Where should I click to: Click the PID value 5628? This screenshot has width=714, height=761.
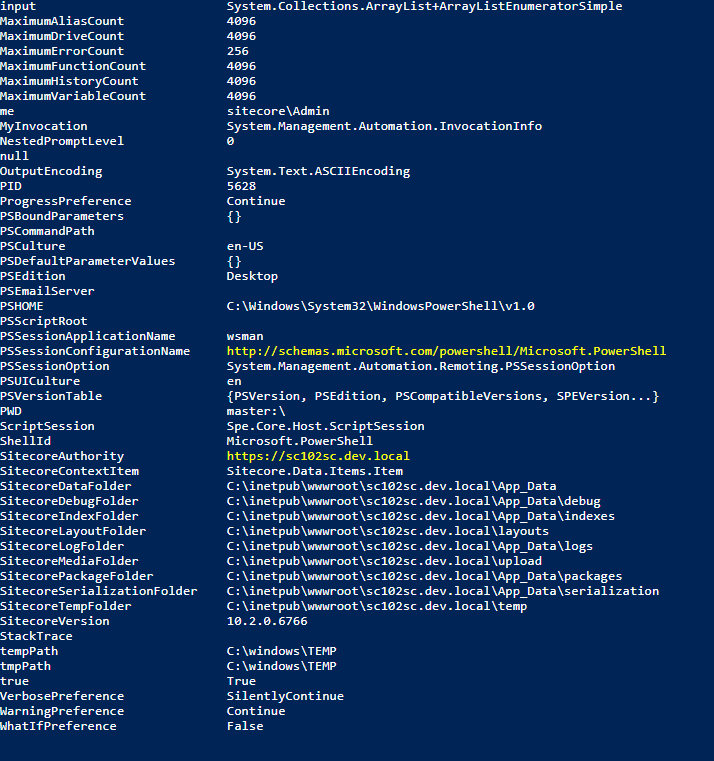click(x=241, y=186)
